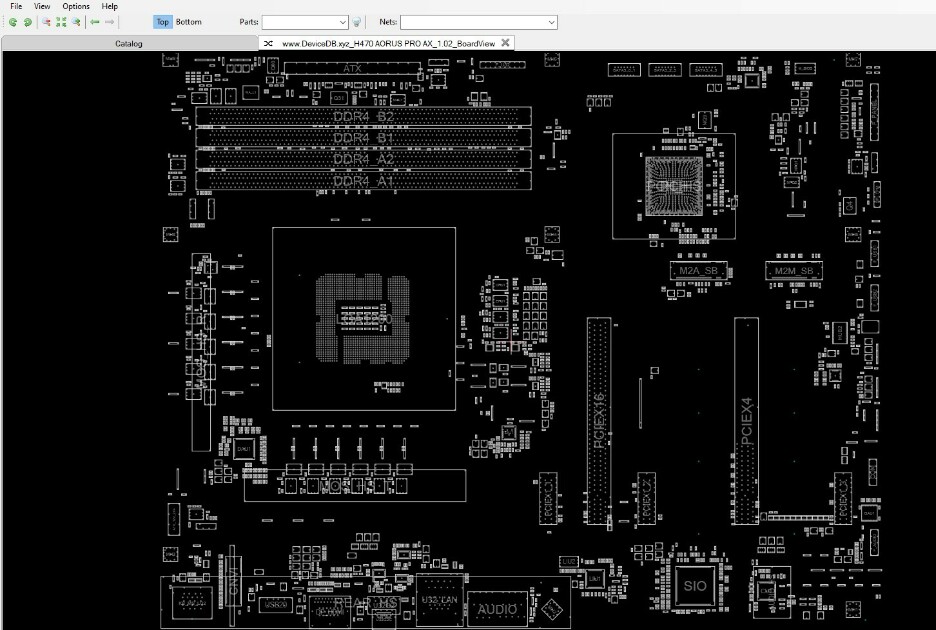This screenshot has width=936, height=630.
Task: Open the Help menu
Action: pos(109,6)
